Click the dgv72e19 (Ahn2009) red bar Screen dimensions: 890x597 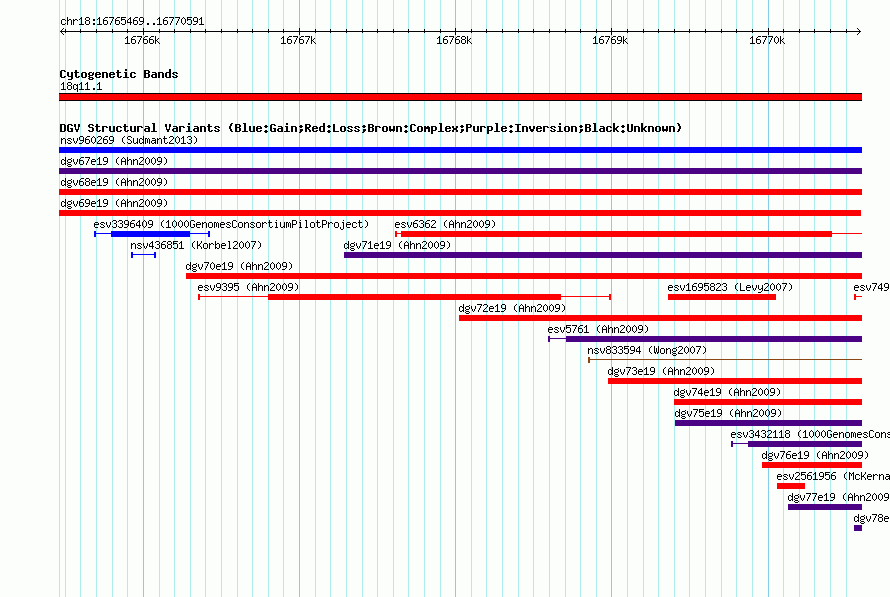(x=661, y=318)
